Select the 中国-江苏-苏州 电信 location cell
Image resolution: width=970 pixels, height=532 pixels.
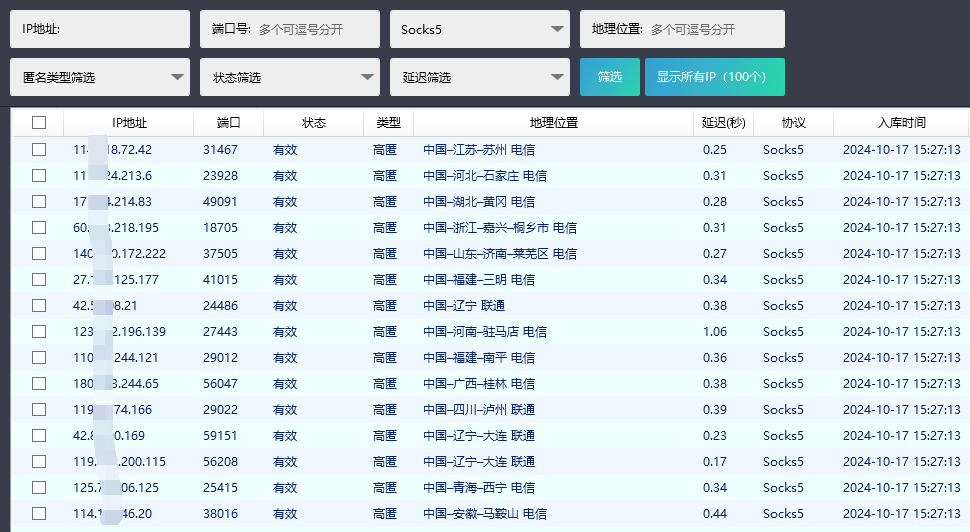tap(478, 150)
